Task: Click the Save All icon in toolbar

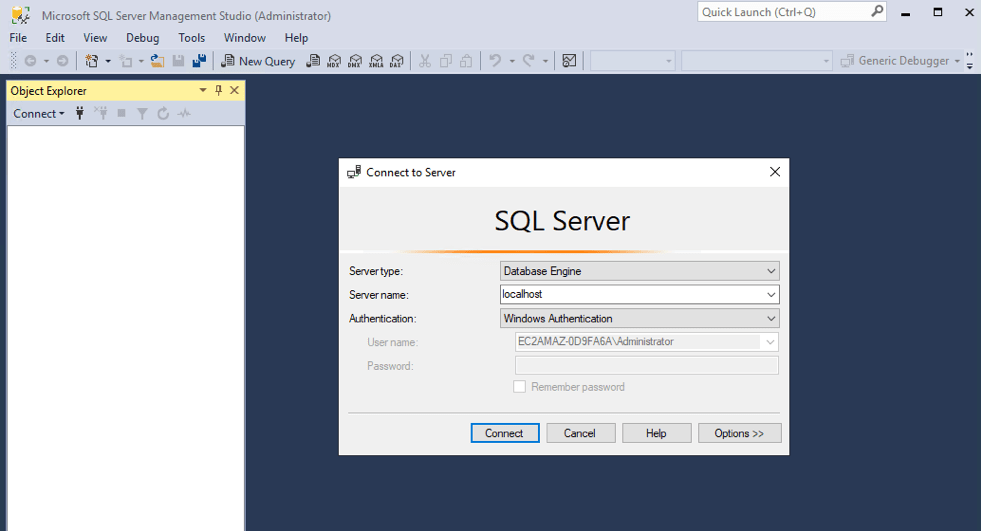Action: [x=199, y=61]
